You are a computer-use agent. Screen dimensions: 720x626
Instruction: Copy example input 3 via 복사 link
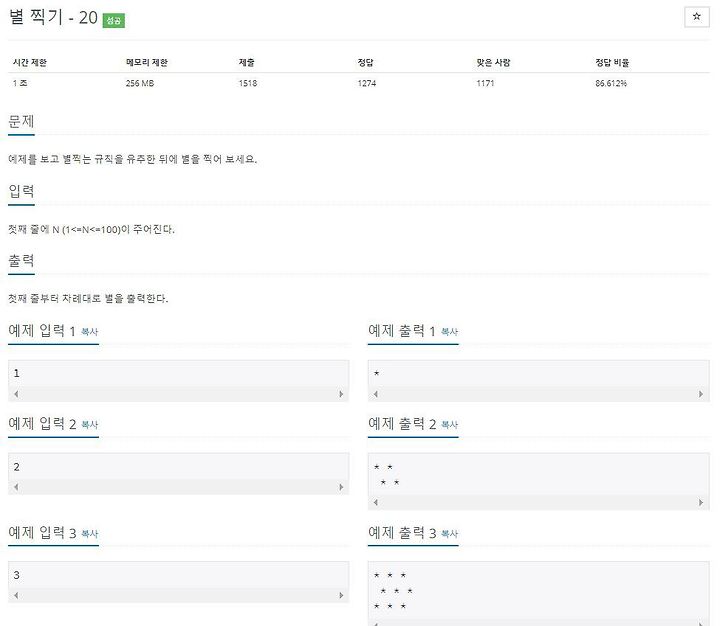(90, 534)
